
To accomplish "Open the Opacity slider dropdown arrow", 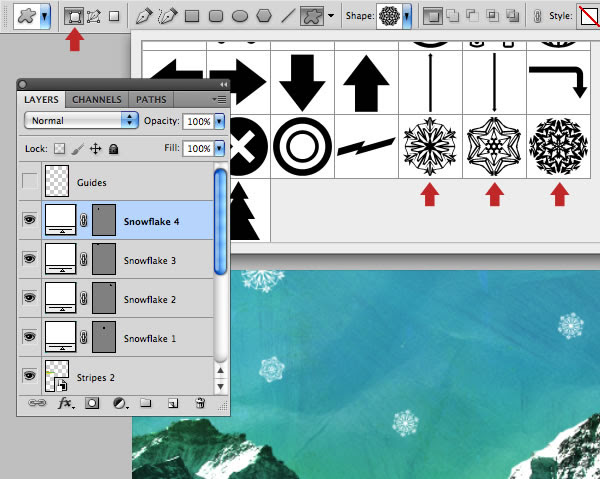I will pos(219,121).
